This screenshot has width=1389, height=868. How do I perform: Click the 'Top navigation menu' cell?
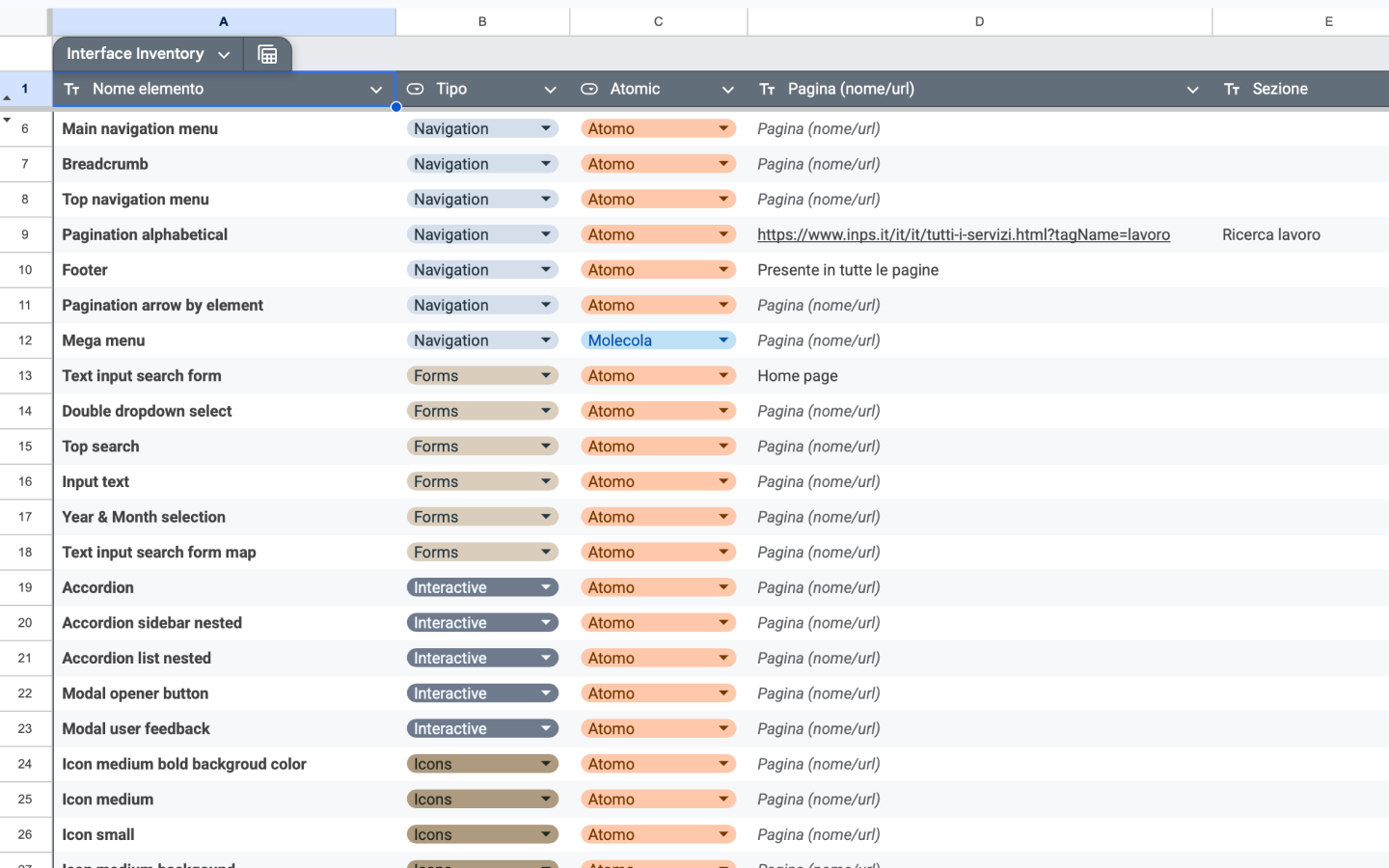[224, 200]
